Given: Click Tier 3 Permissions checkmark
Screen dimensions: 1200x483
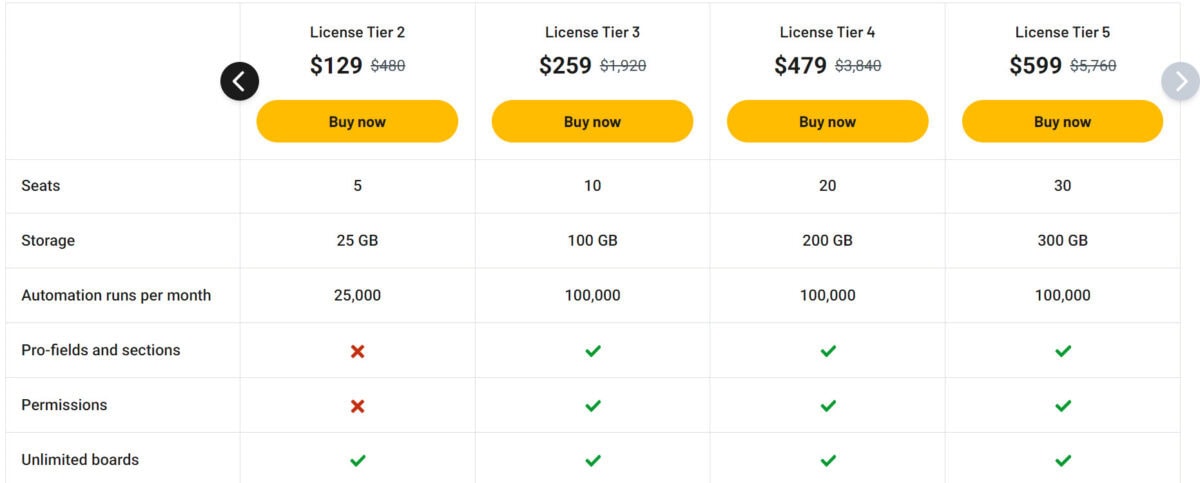Looking at the screenshot, I should tap(593, 406).
